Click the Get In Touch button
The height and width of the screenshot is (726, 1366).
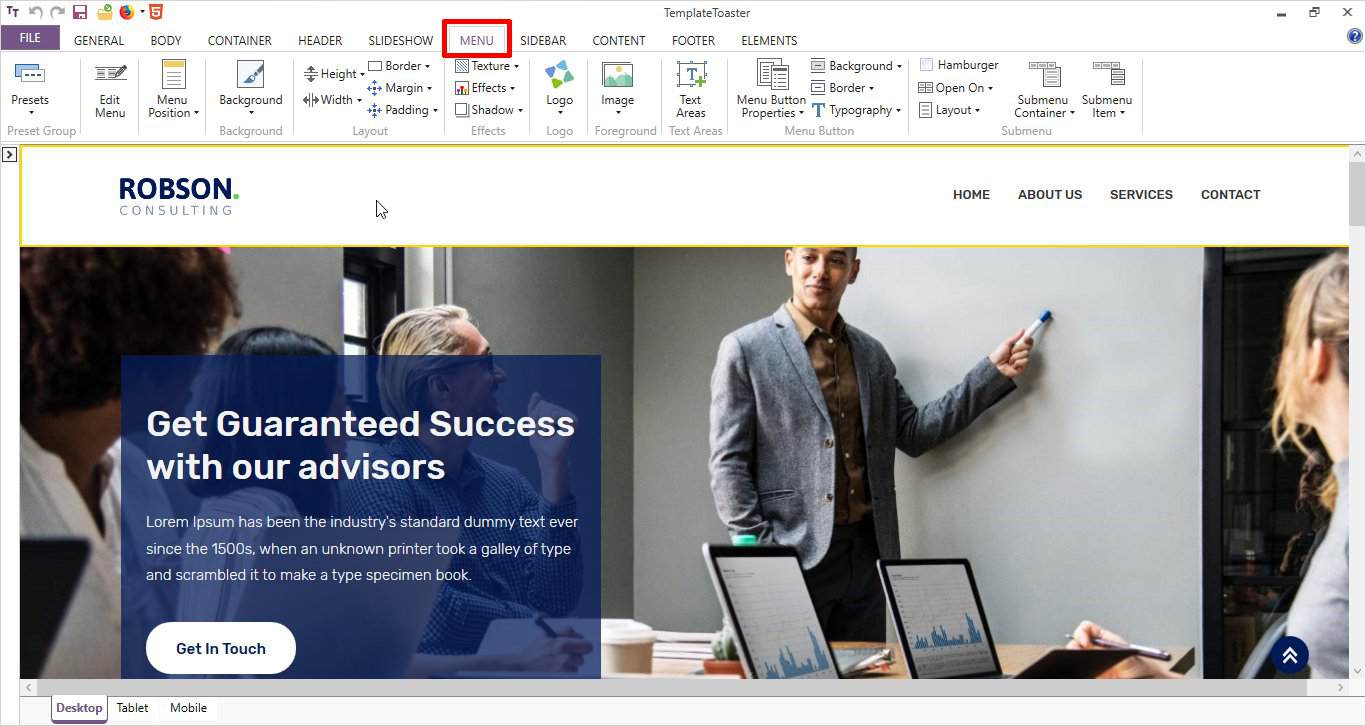[x=221, y=648]
